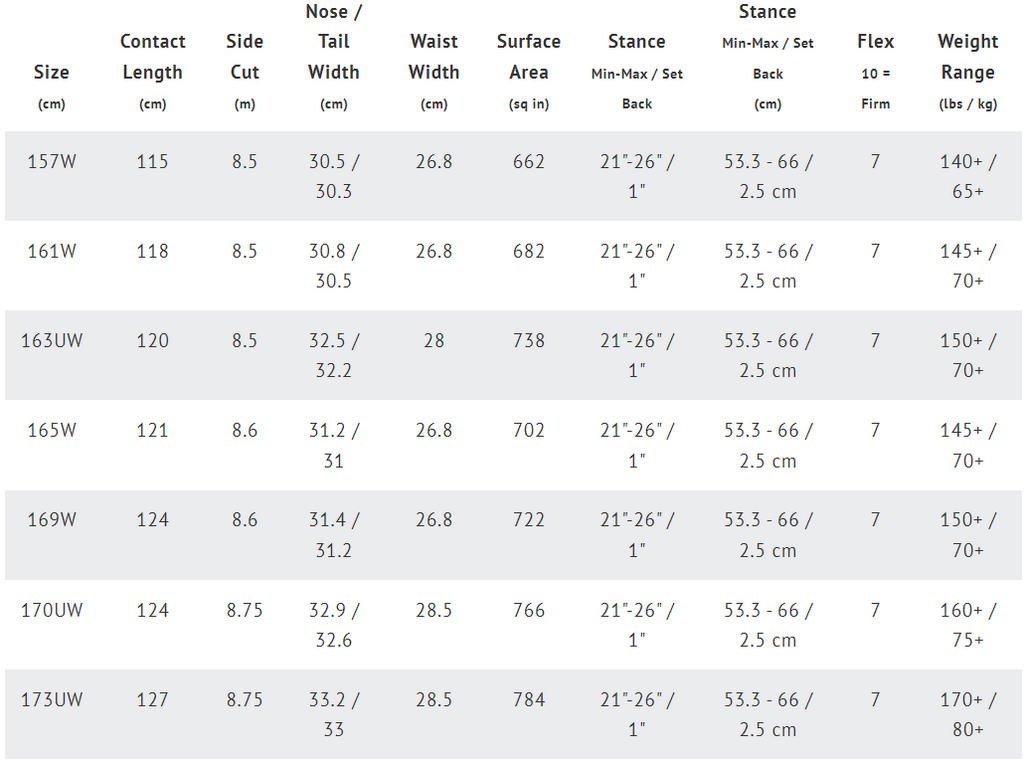Viewport: 1024px width, 764px height.
Task: Select contact length value 127
Action: click(x=152, y=699)
